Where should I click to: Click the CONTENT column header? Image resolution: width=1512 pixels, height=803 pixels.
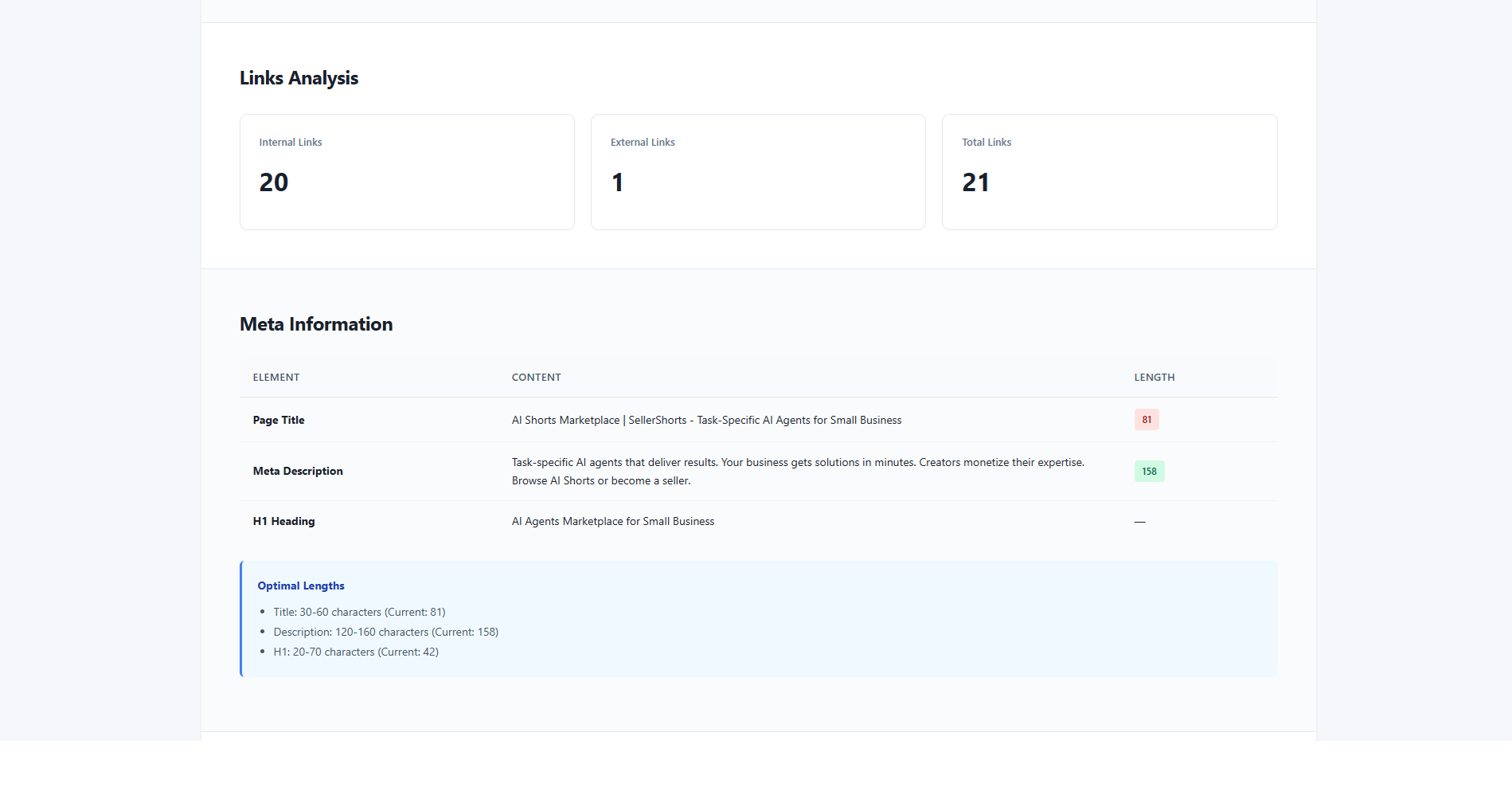pyautogui.click(x=536, y=378)
